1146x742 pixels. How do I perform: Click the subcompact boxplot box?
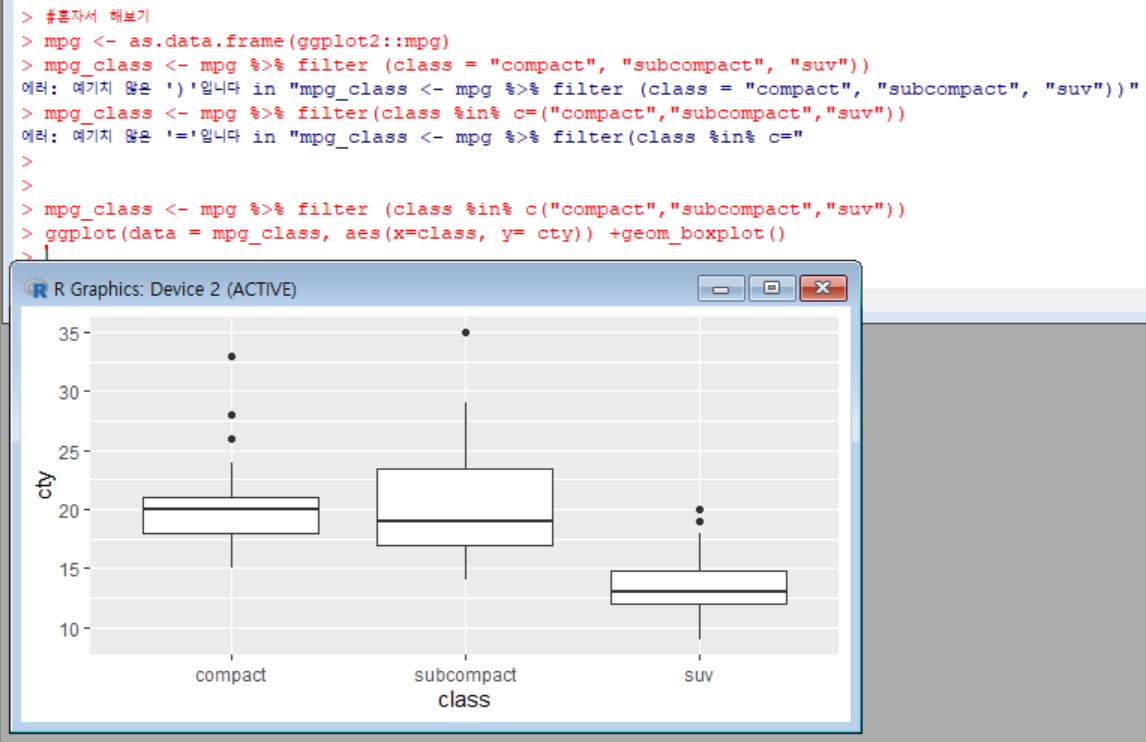465,507
